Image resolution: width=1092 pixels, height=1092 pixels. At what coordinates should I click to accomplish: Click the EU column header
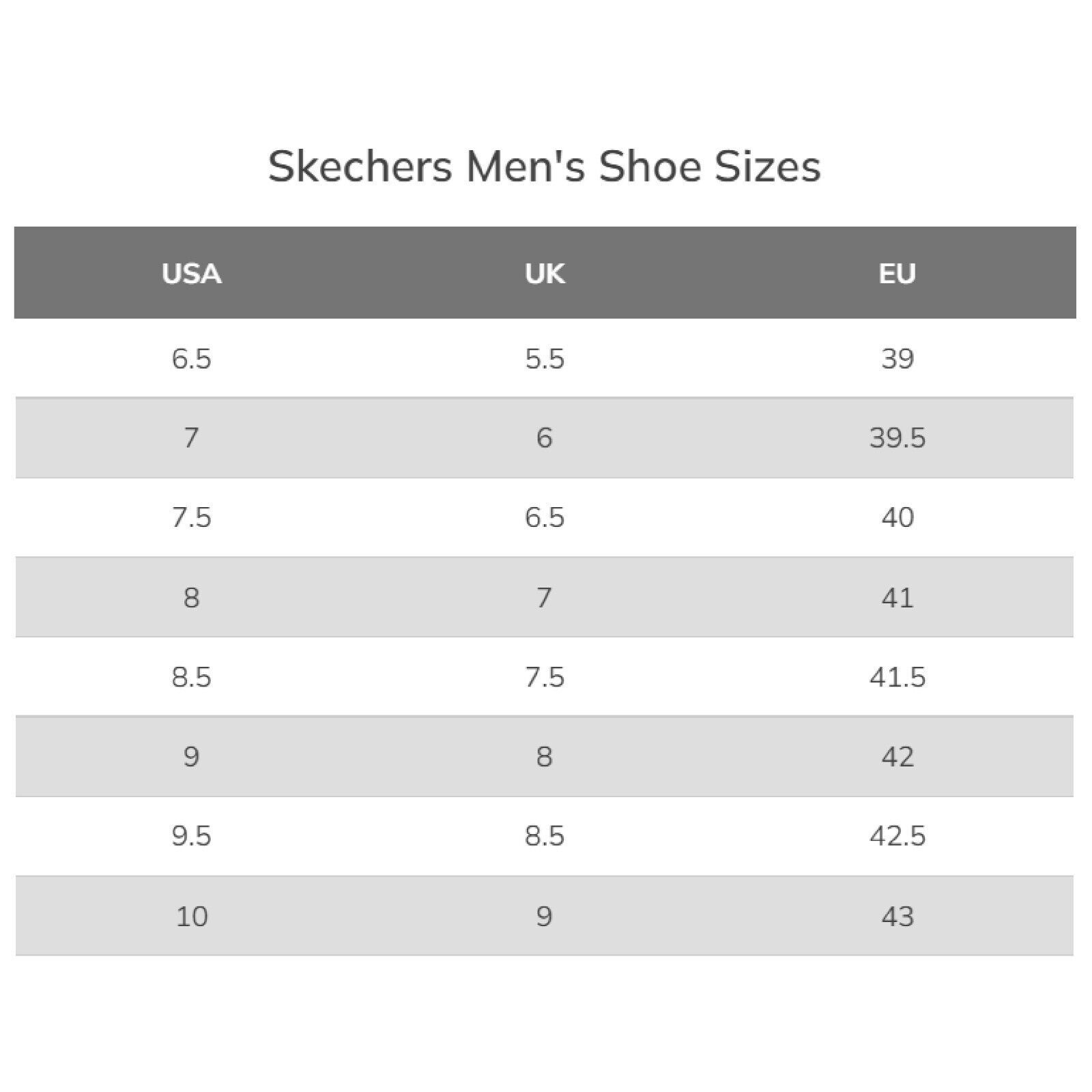(x=897, y=274)
